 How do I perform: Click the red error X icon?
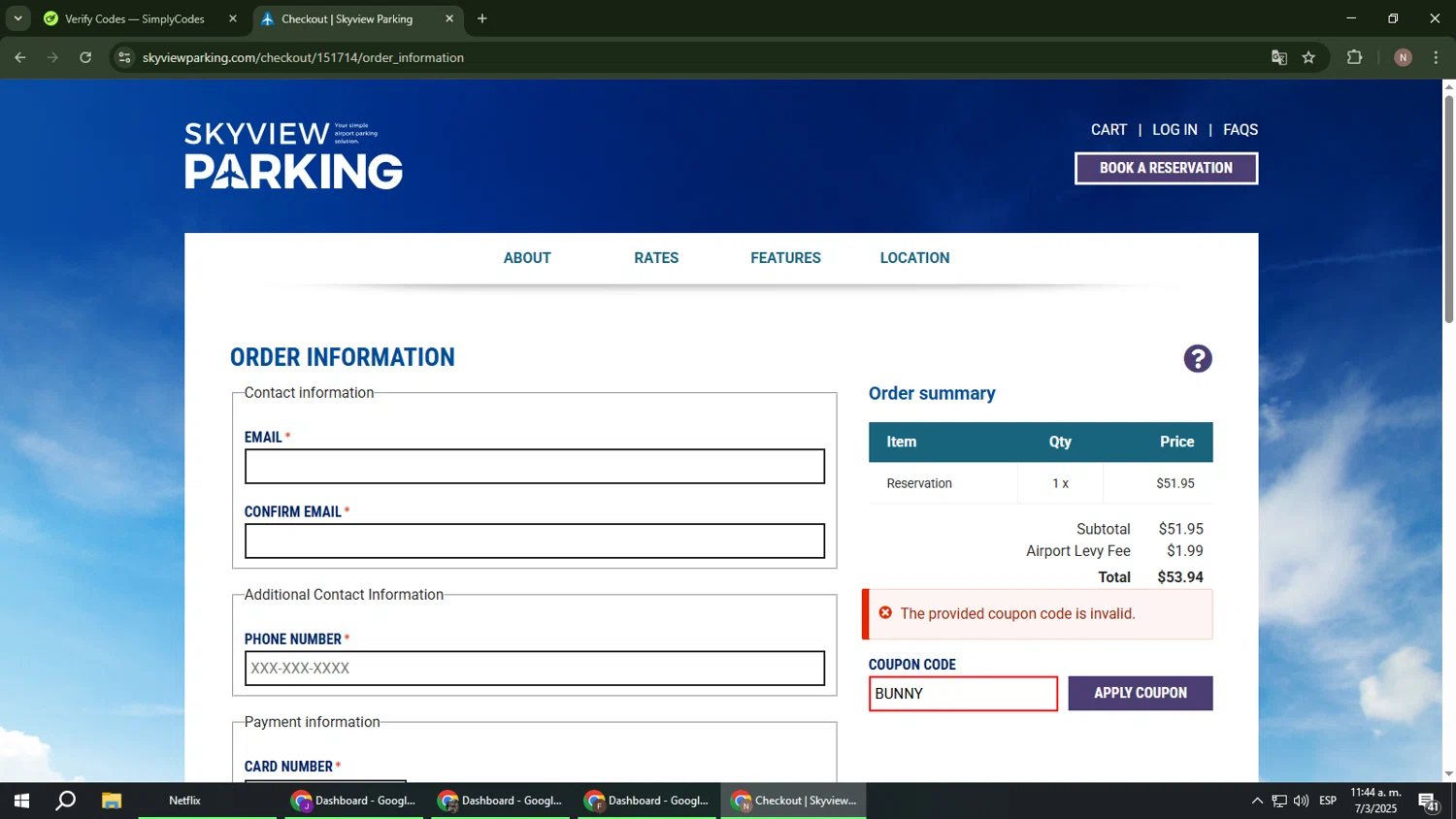(x=885, y=613)
